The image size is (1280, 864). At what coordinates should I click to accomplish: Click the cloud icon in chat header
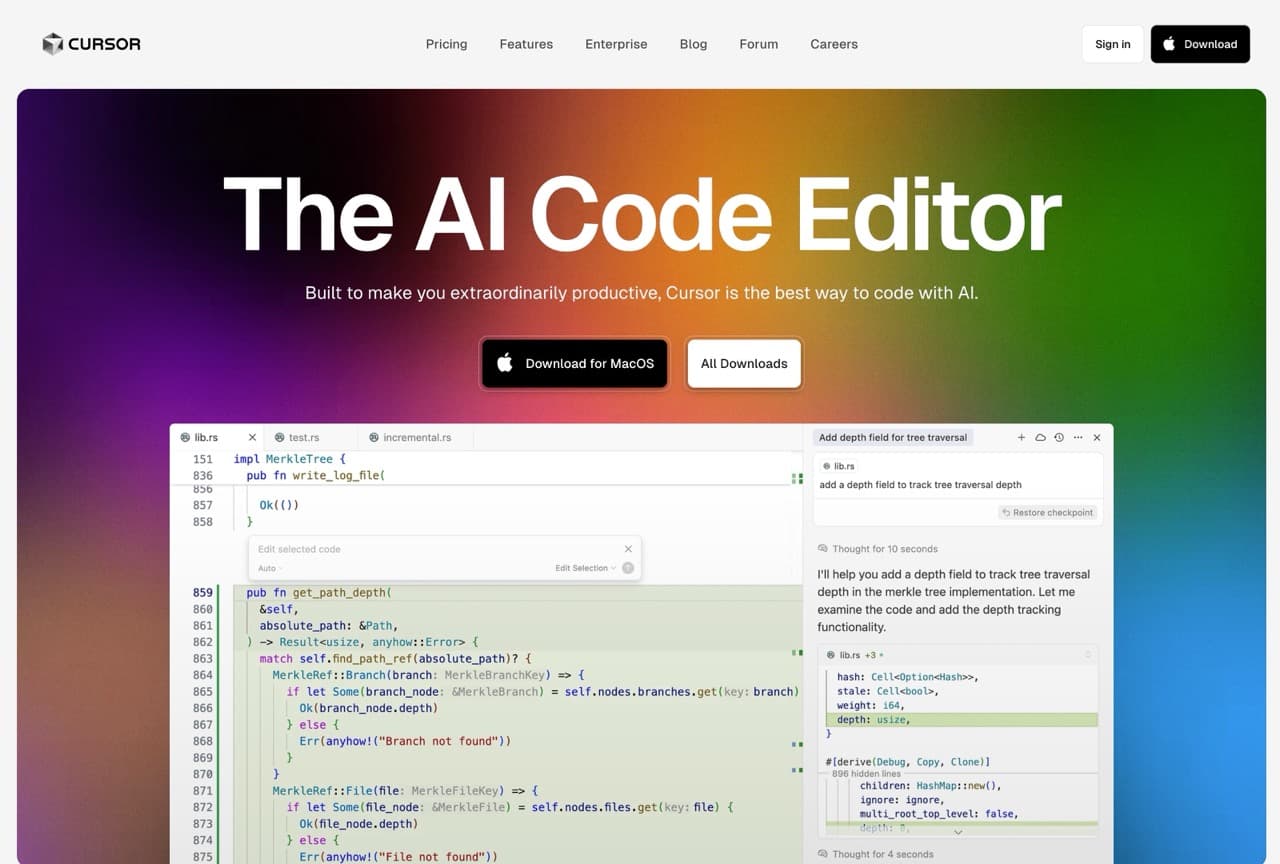(x=1040, y=437)
